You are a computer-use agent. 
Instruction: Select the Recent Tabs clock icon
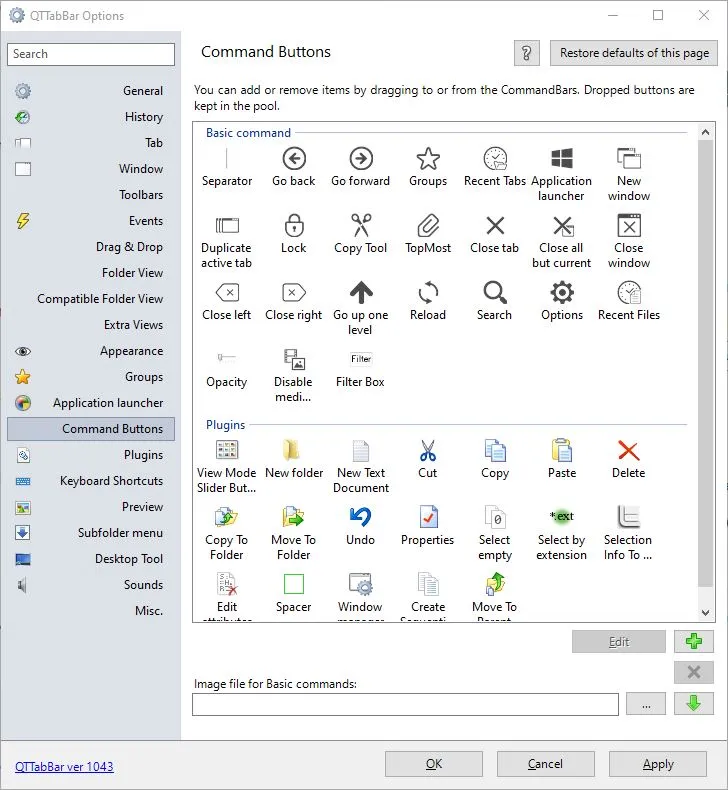(495, 159)
